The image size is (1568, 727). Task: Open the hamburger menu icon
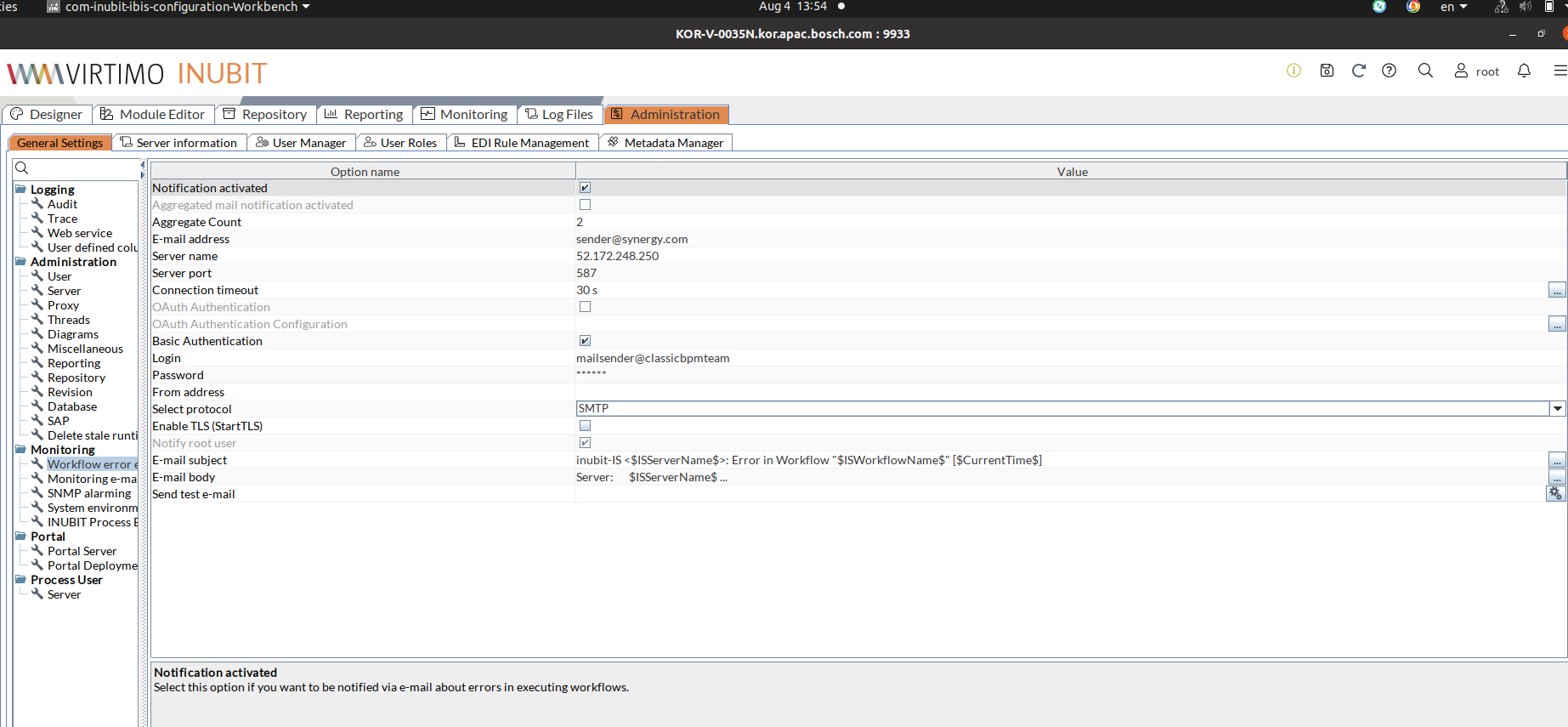click(x=1560, y=71)
